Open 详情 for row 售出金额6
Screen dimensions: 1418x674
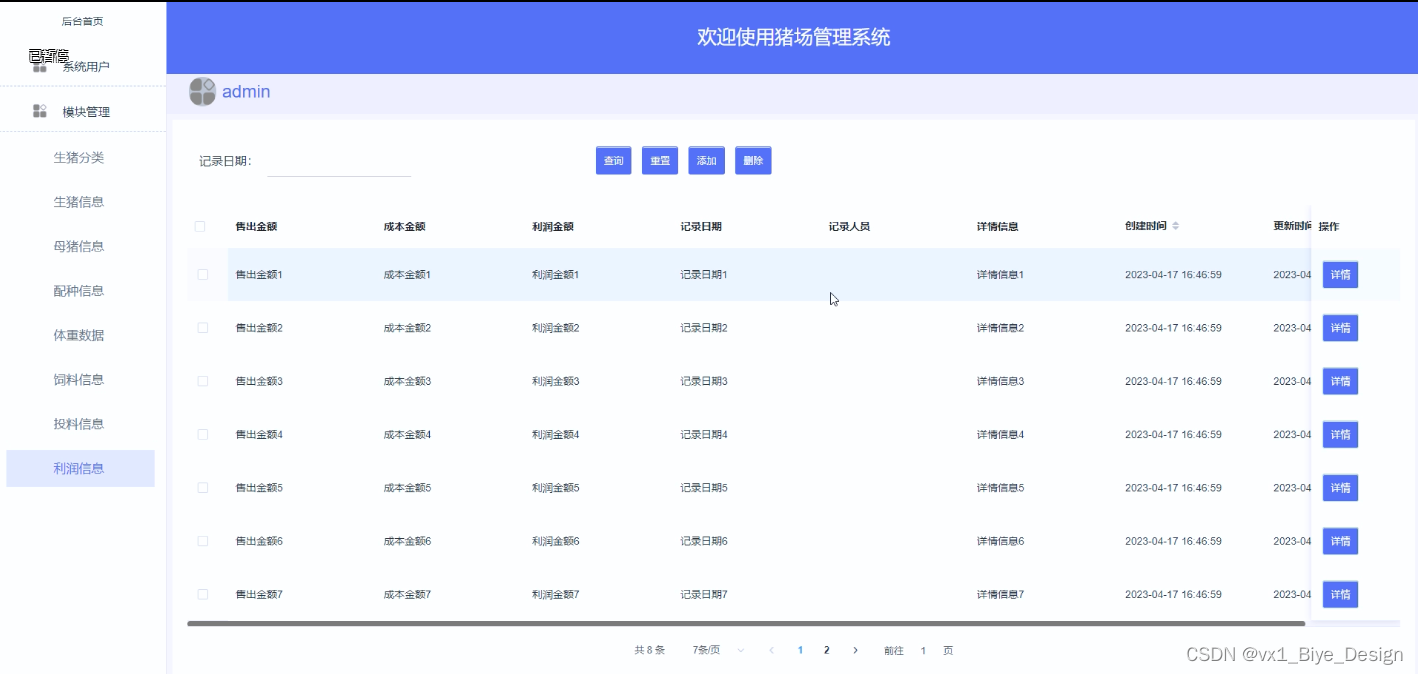[1341, 541]
